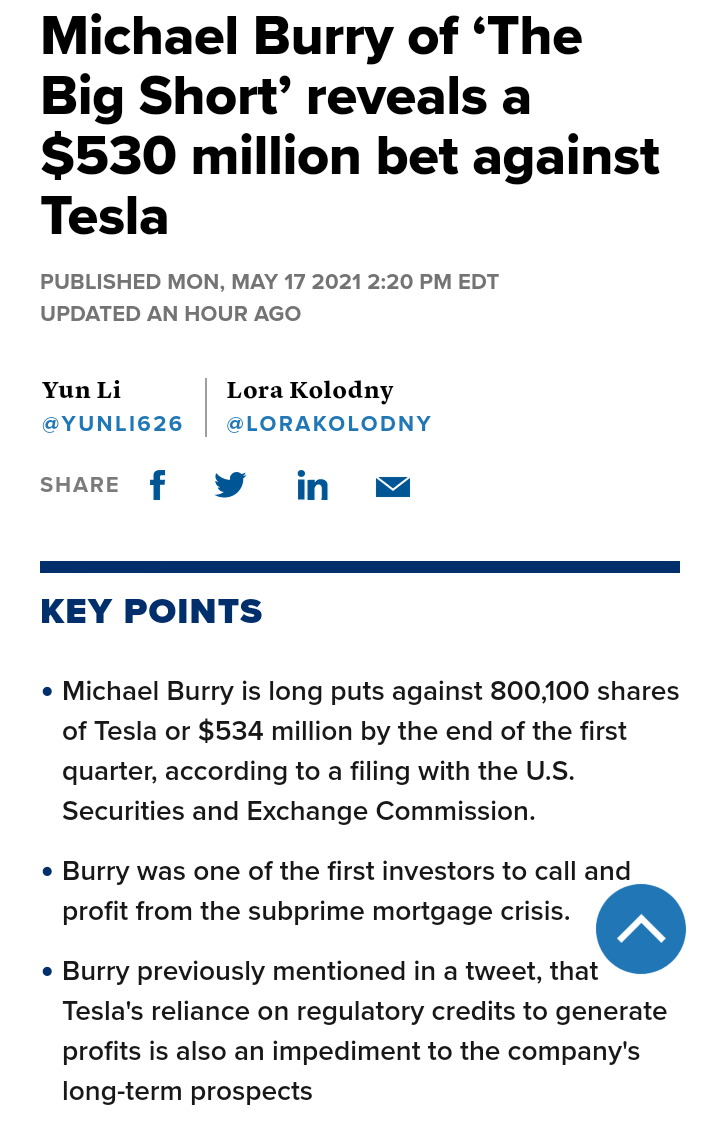This screenshot has height=1134, width=720.
Task: Select the subprime mortgage crisis key point
Action: (x=346, y=891)
